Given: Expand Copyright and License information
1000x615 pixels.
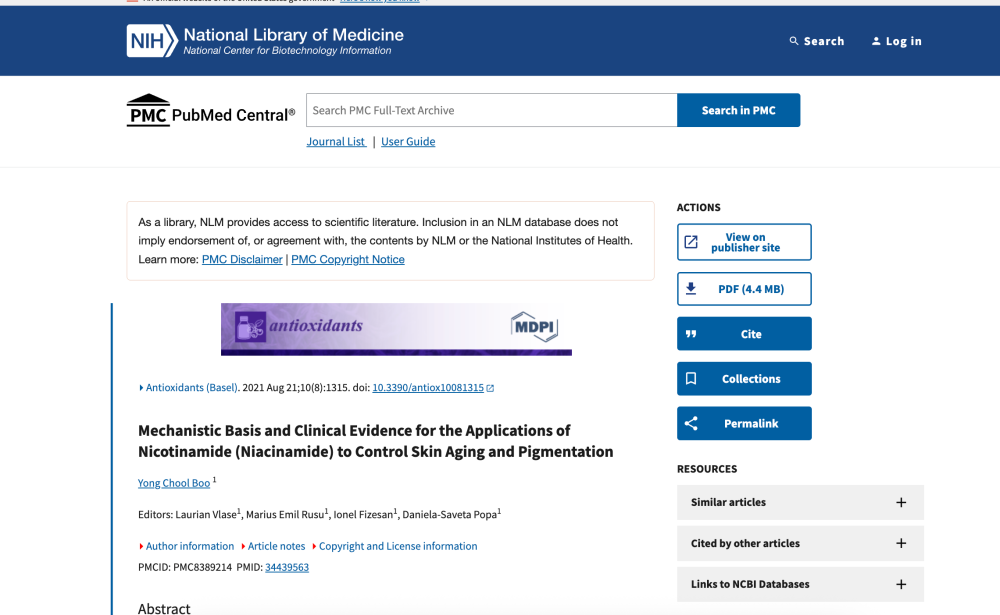Looking at the screenshot, I should tap(394, 546).
